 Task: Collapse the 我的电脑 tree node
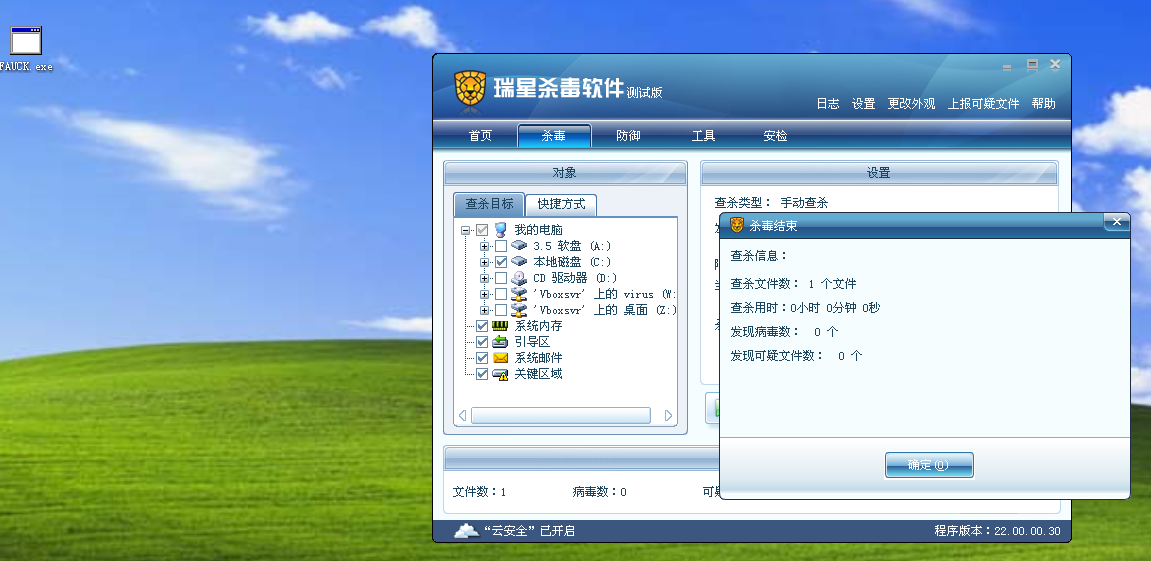coord(465,231)
